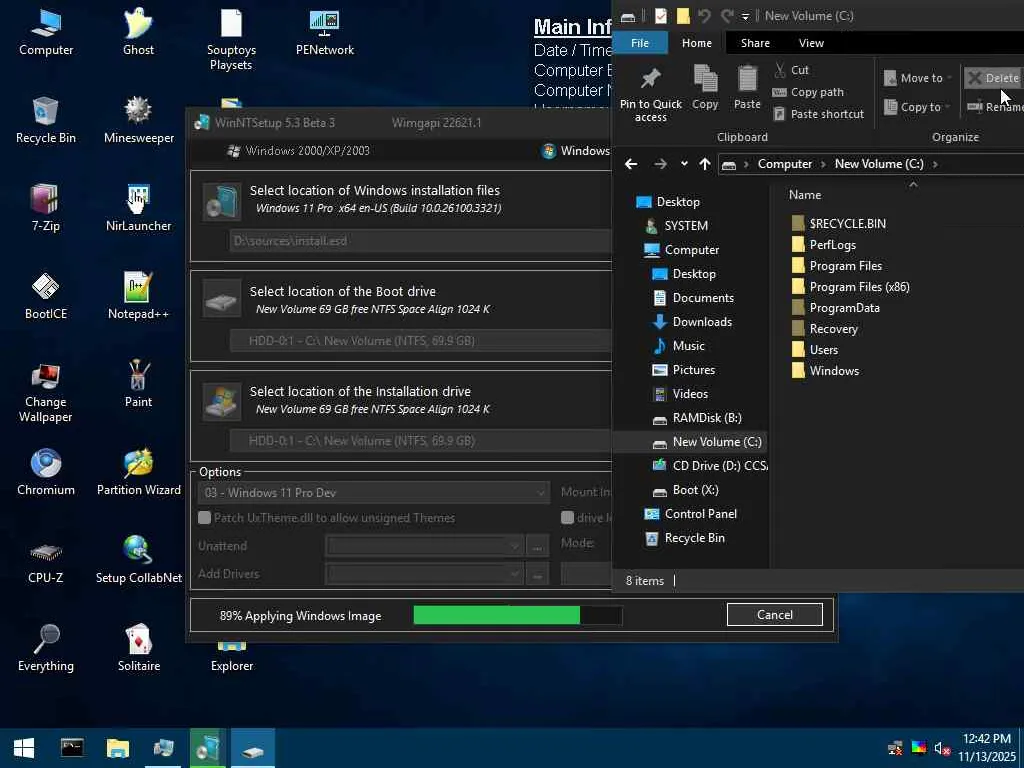This screenshot has width=1024, height=768.
Task: Launch Notepad++ from the desktop
Action: pos(138,296)
